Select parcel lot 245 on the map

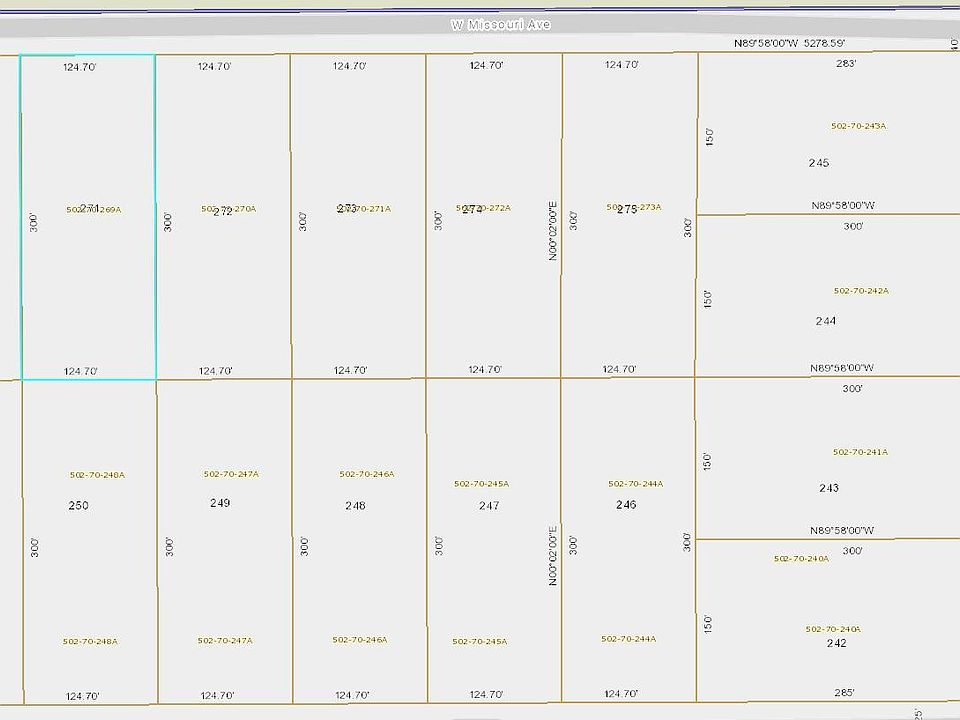[819, 163]
